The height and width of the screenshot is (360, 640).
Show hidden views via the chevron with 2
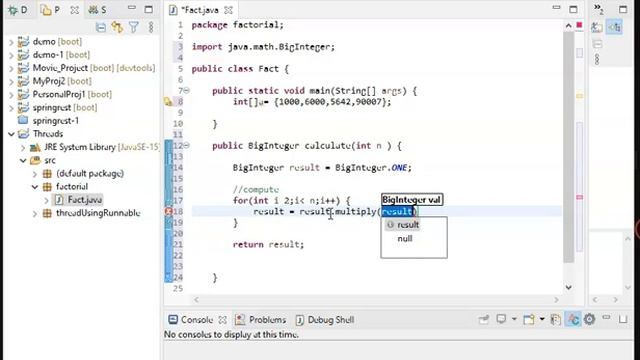[x=598, y=9]
